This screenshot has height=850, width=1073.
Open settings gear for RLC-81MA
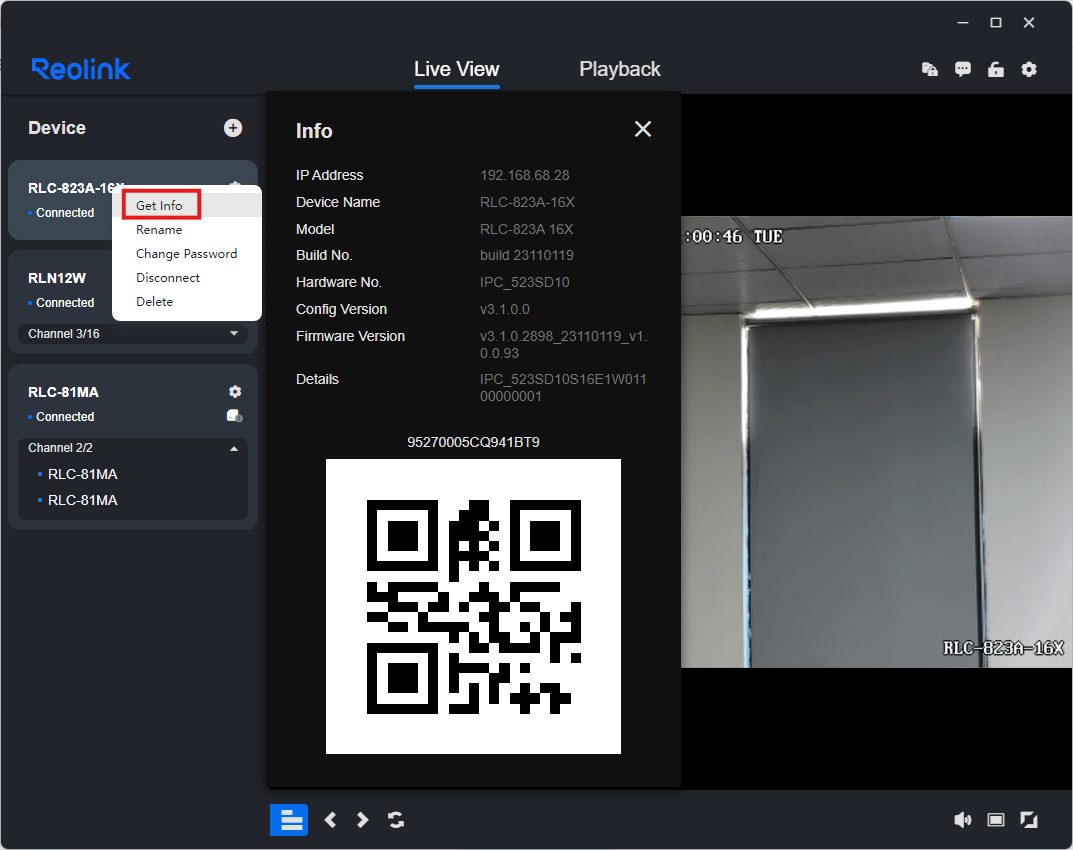[235, 391]
